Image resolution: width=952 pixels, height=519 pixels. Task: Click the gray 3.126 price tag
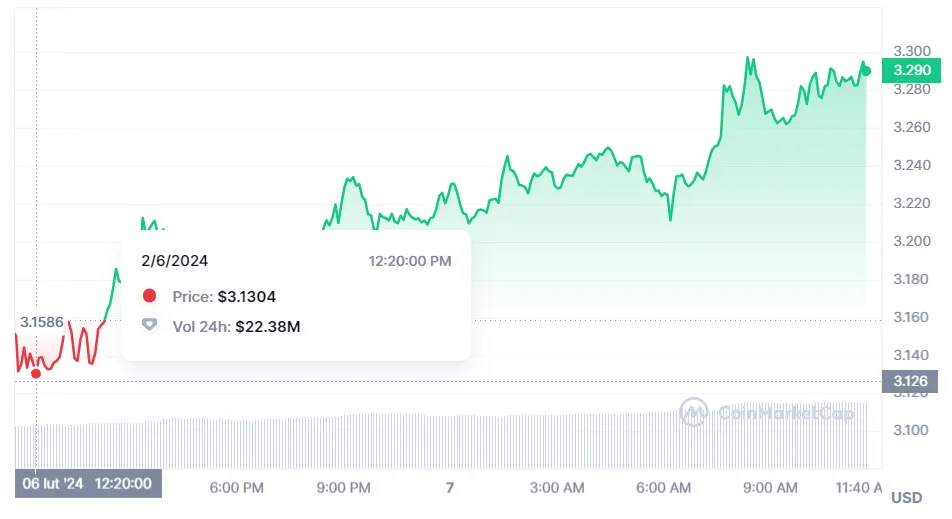click(911, 381)
